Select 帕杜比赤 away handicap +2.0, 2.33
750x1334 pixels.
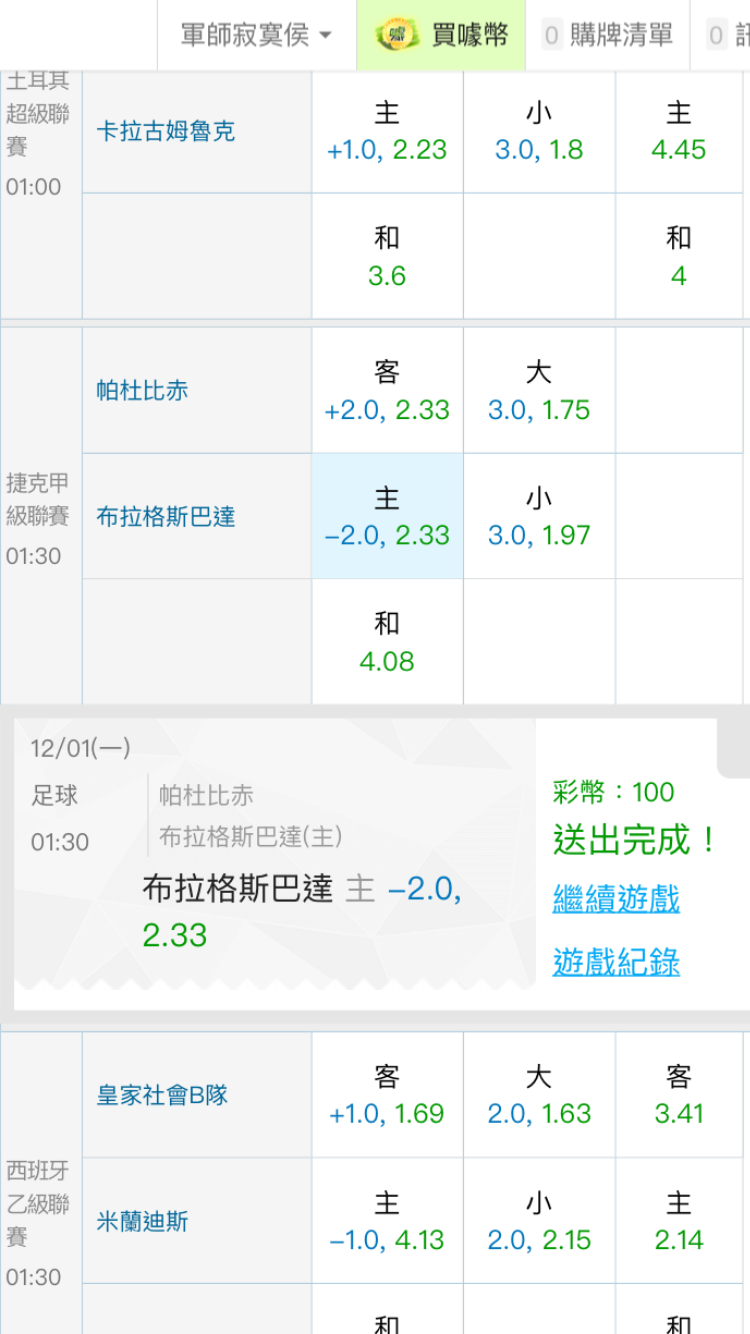point(387,391)
